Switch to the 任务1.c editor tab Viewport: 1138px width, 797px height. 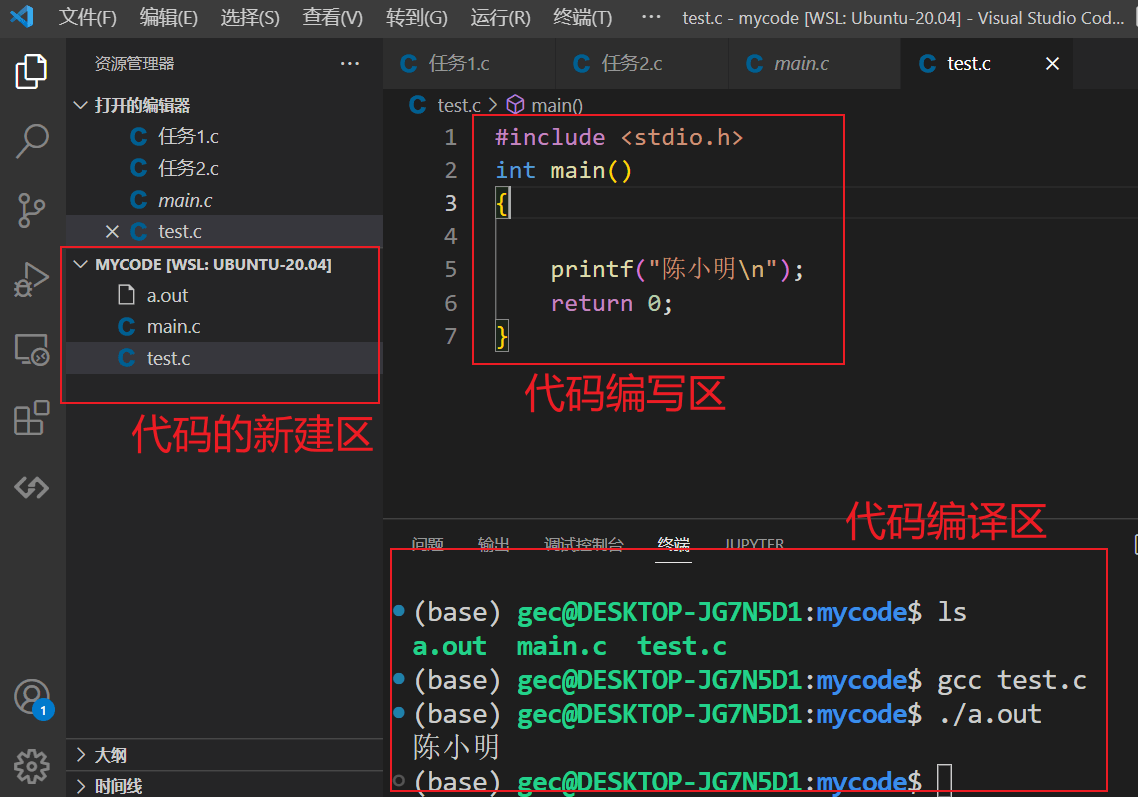pyautogui.click(x=469, y=64)
